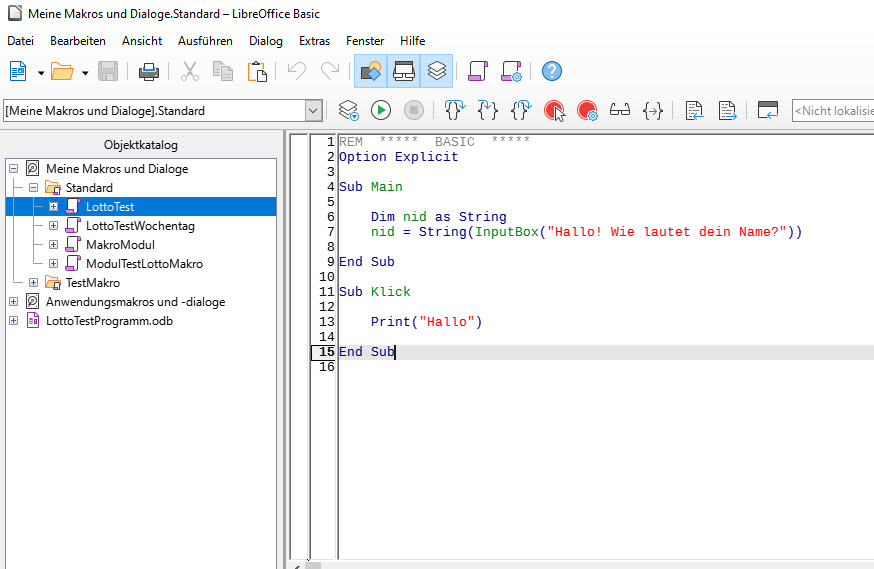Click the Undo arrow icon
The height and width of the screenshot is (569, 874).
pyautogui.click(x=297, y=71)
